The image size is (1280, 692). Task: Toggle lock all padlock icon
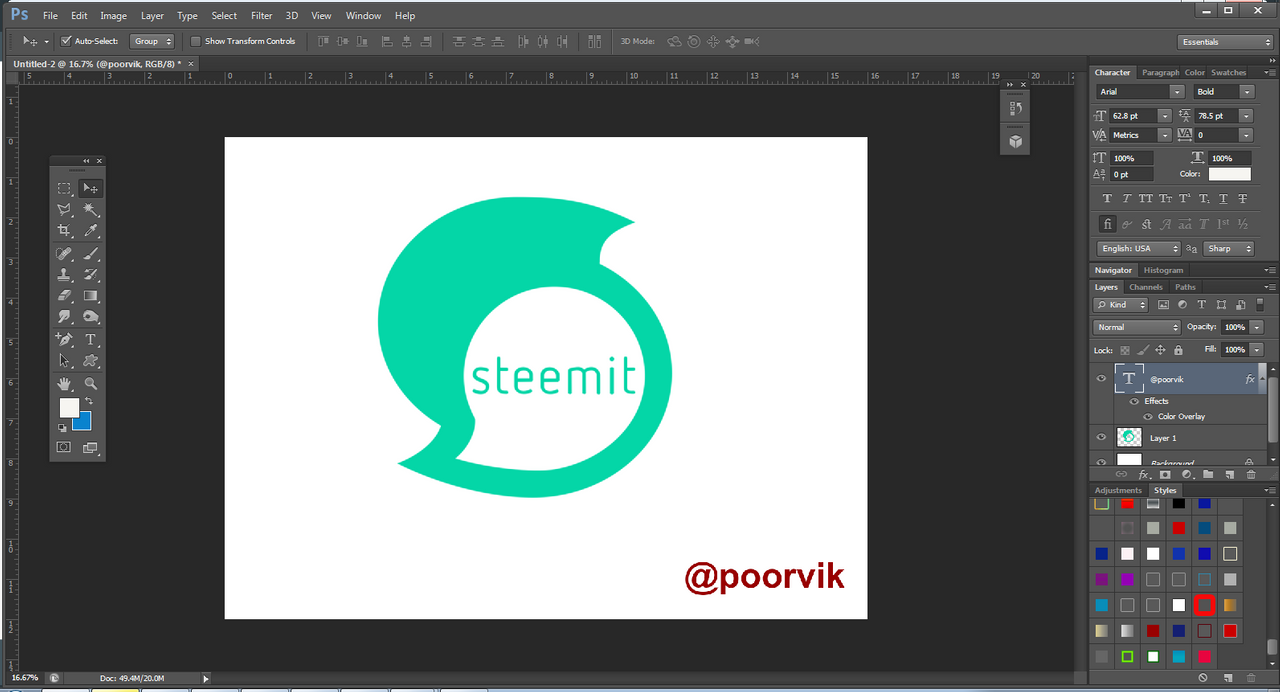[x=1178, y=350]
